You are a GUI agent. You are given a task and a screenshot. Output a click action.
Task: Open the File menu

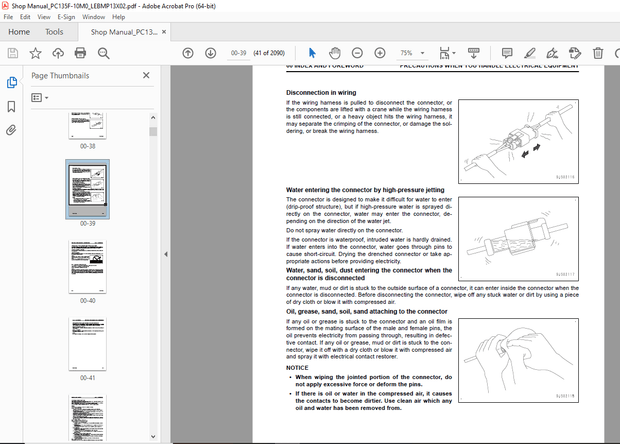(8, 17)
